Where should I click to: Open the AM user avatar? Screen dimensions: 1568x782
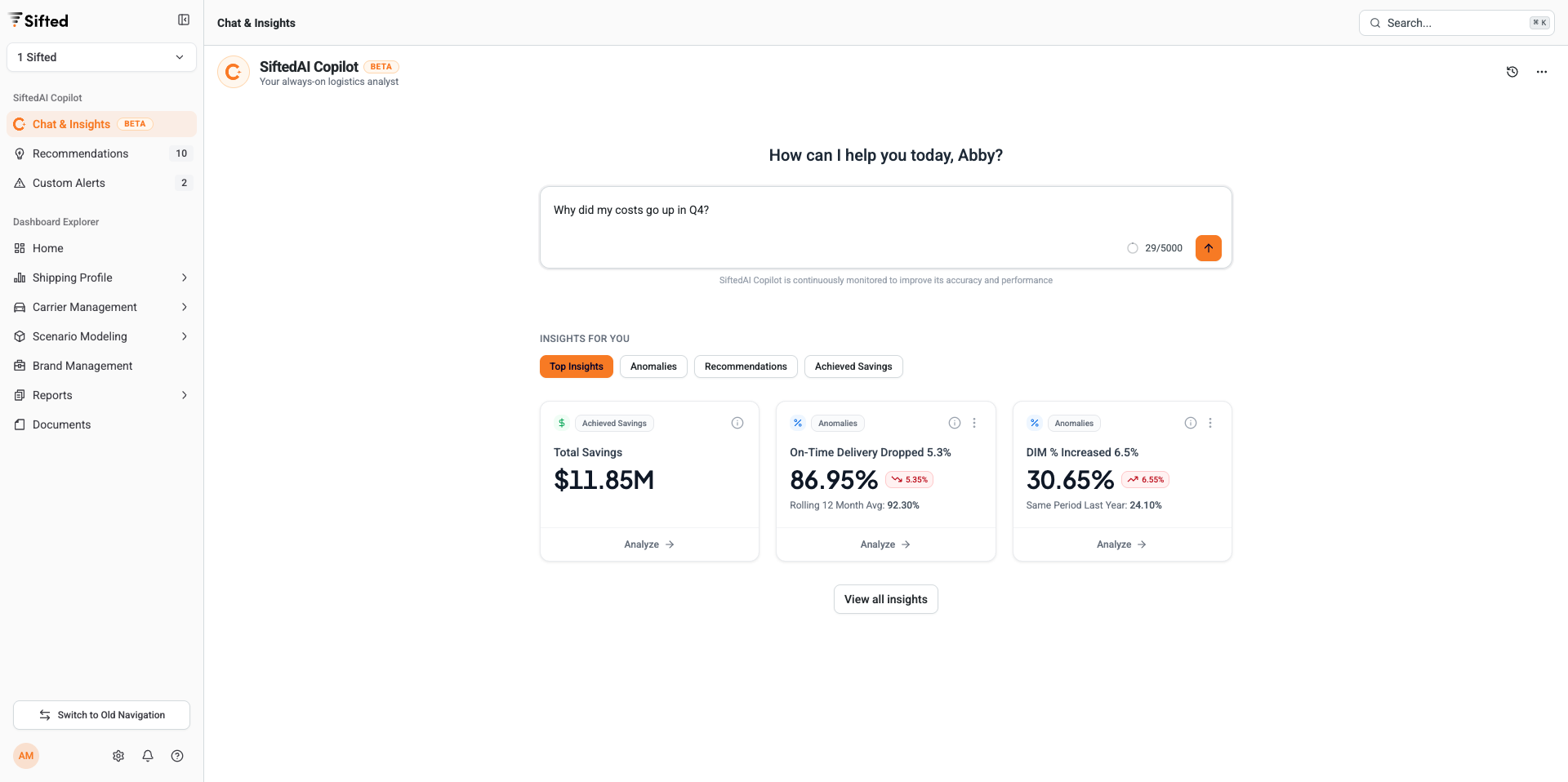pos(26,756)
